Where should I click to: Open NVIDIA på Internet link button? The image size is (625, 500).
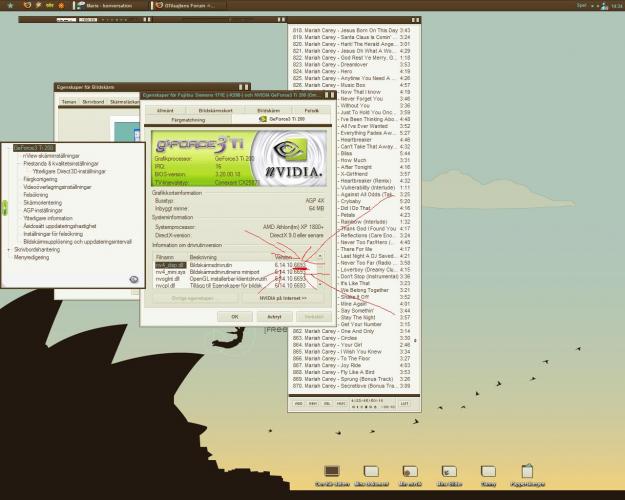tap(283, 298)
